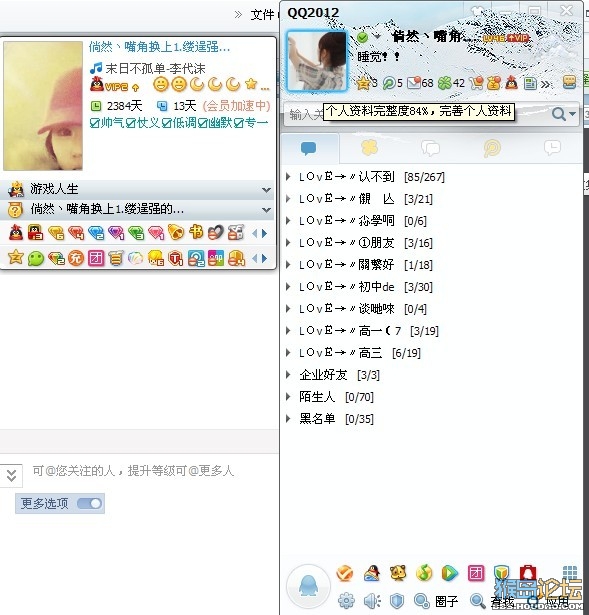Launch the QQ Live play icon

pos(450,573)
